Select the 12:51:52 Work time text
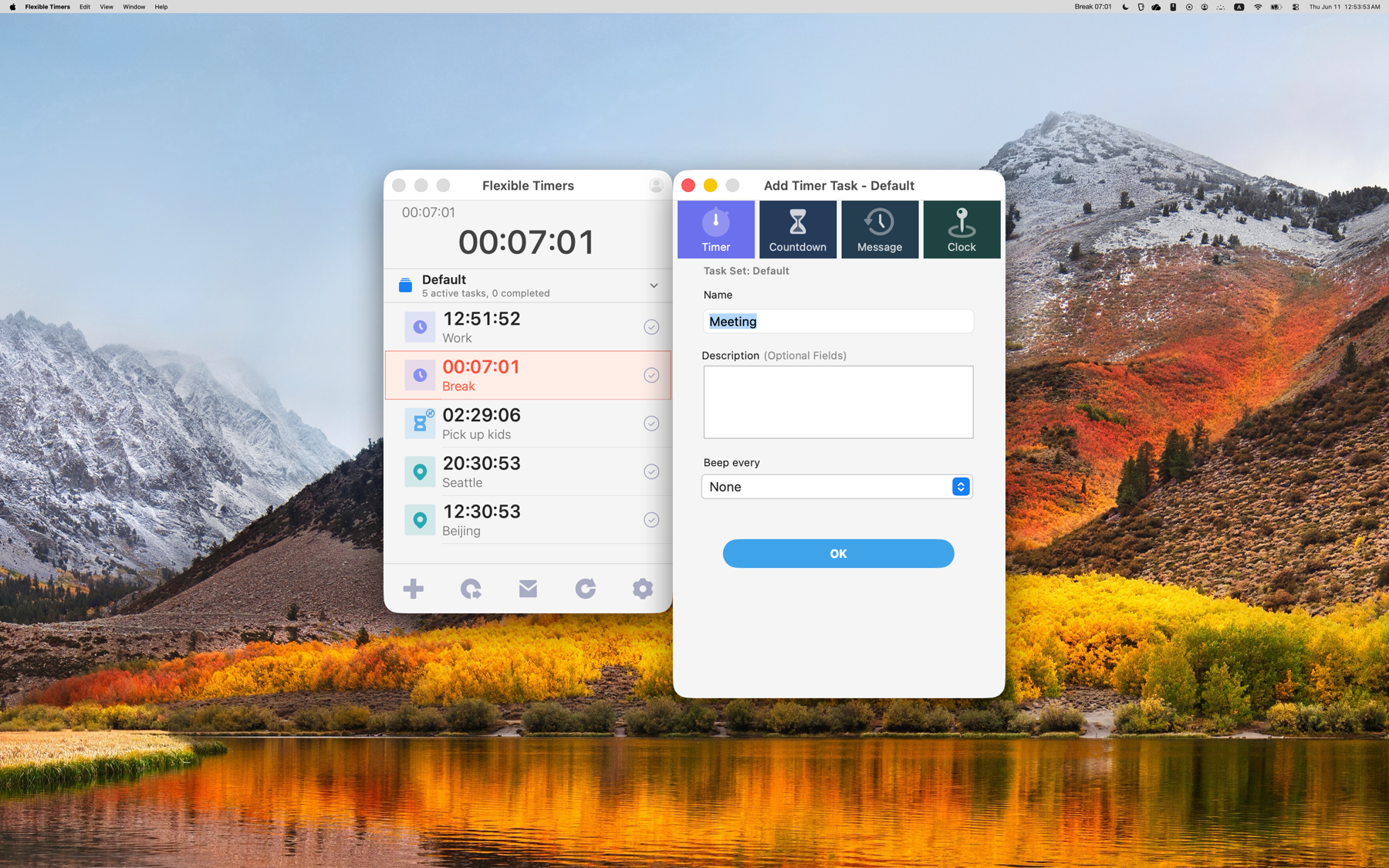 tap(482, 319)
